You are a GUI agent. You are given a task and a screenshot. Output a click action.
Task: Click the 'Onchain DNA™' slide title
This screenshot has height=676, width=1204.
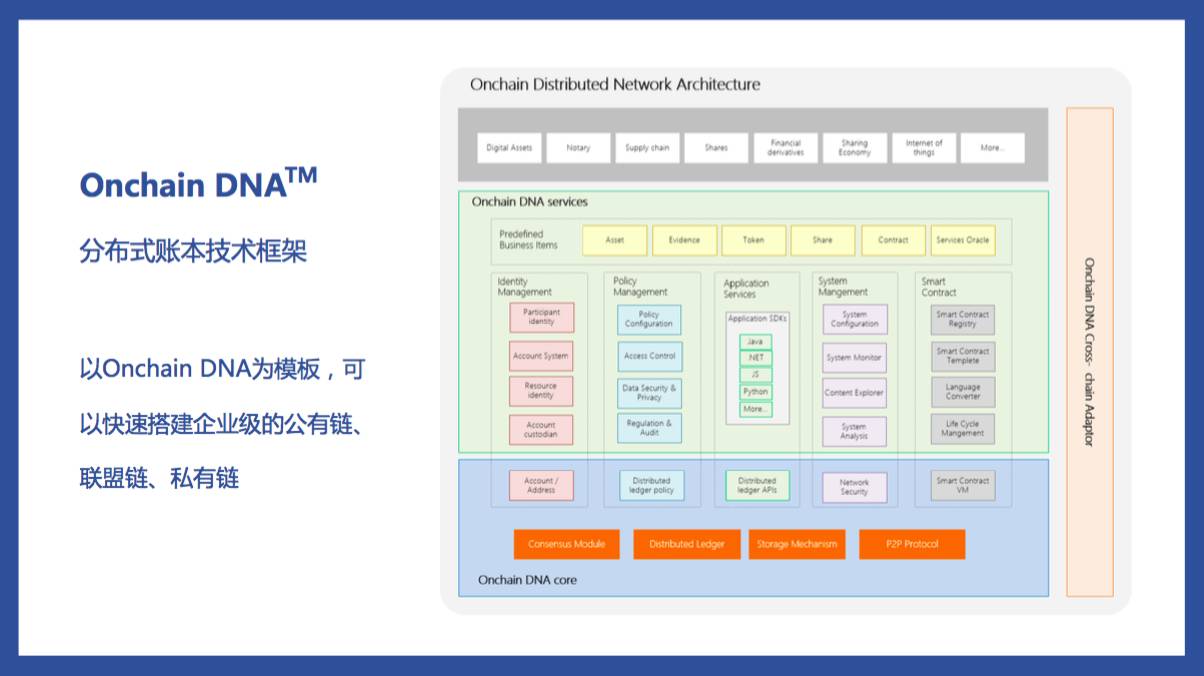(198, 183)
